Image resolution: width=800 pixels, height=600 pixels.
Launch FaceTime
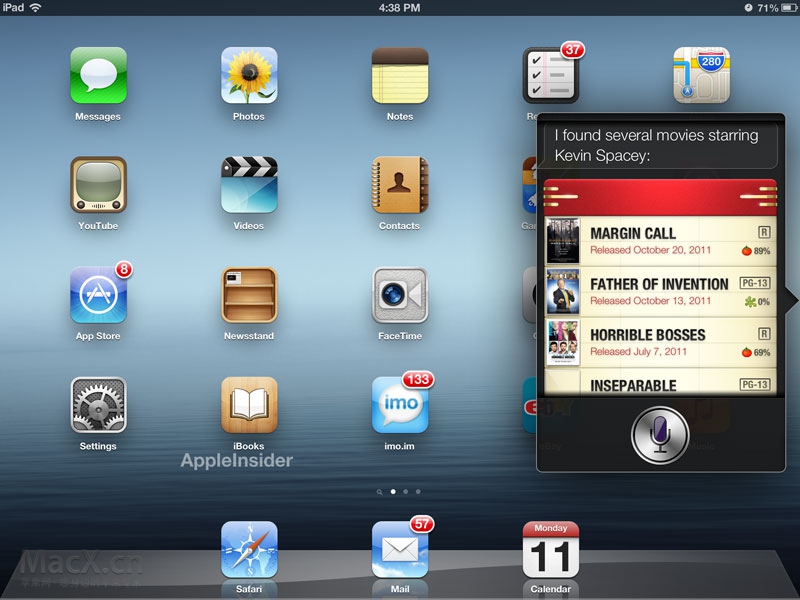pyautogui.click(x=400, y=294)
